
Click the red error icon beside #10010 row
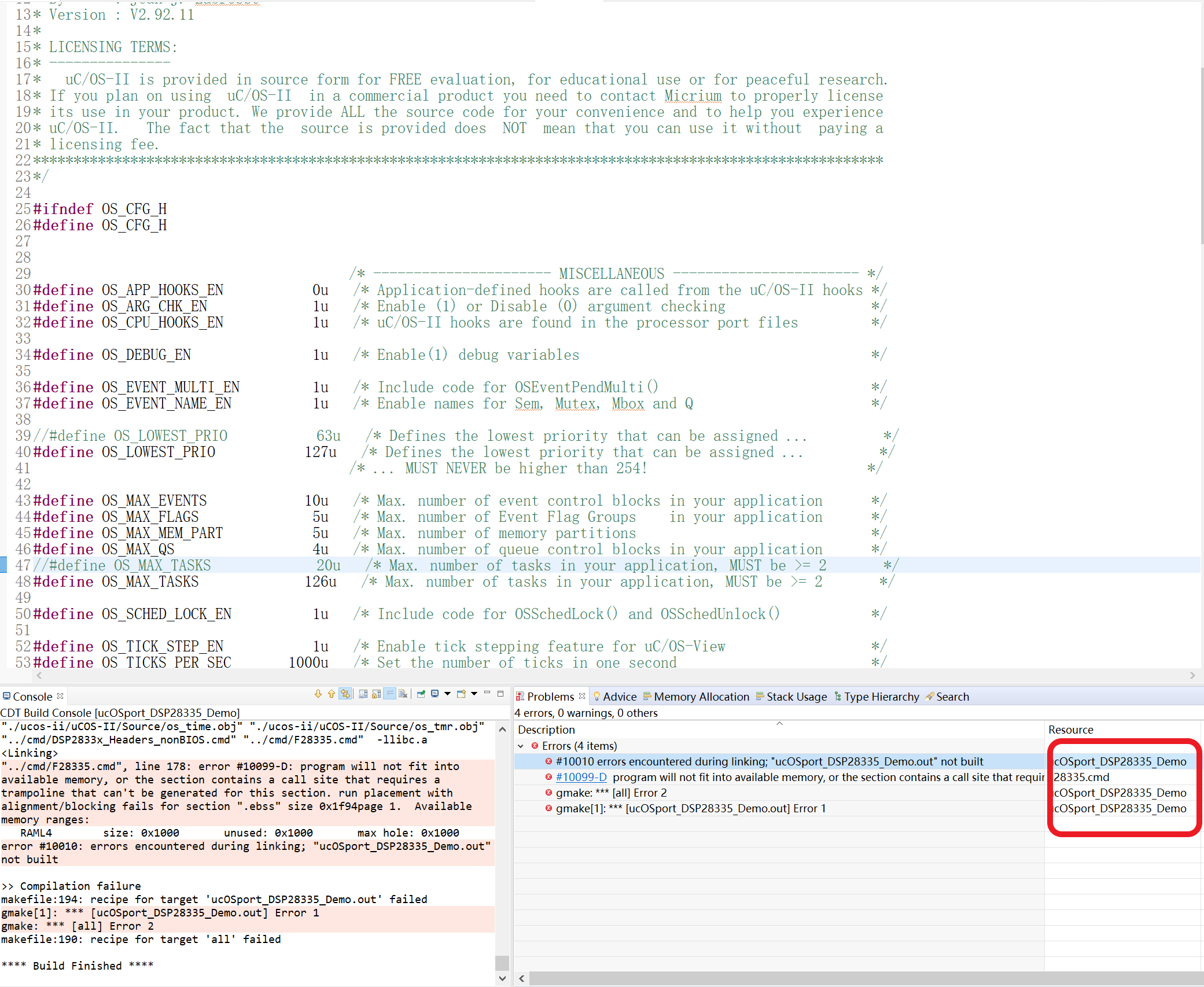click(x=548, y=761)
